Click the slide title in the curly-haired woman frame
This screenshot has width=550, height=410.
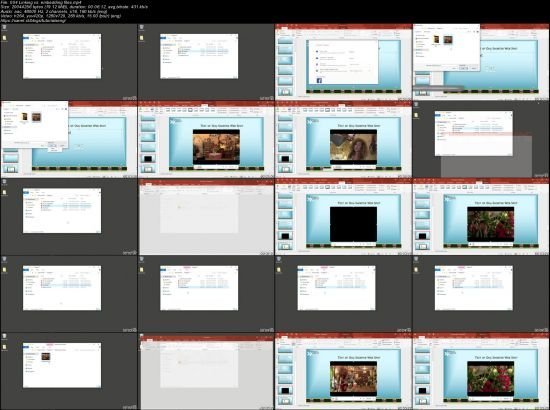coord(358,126)
